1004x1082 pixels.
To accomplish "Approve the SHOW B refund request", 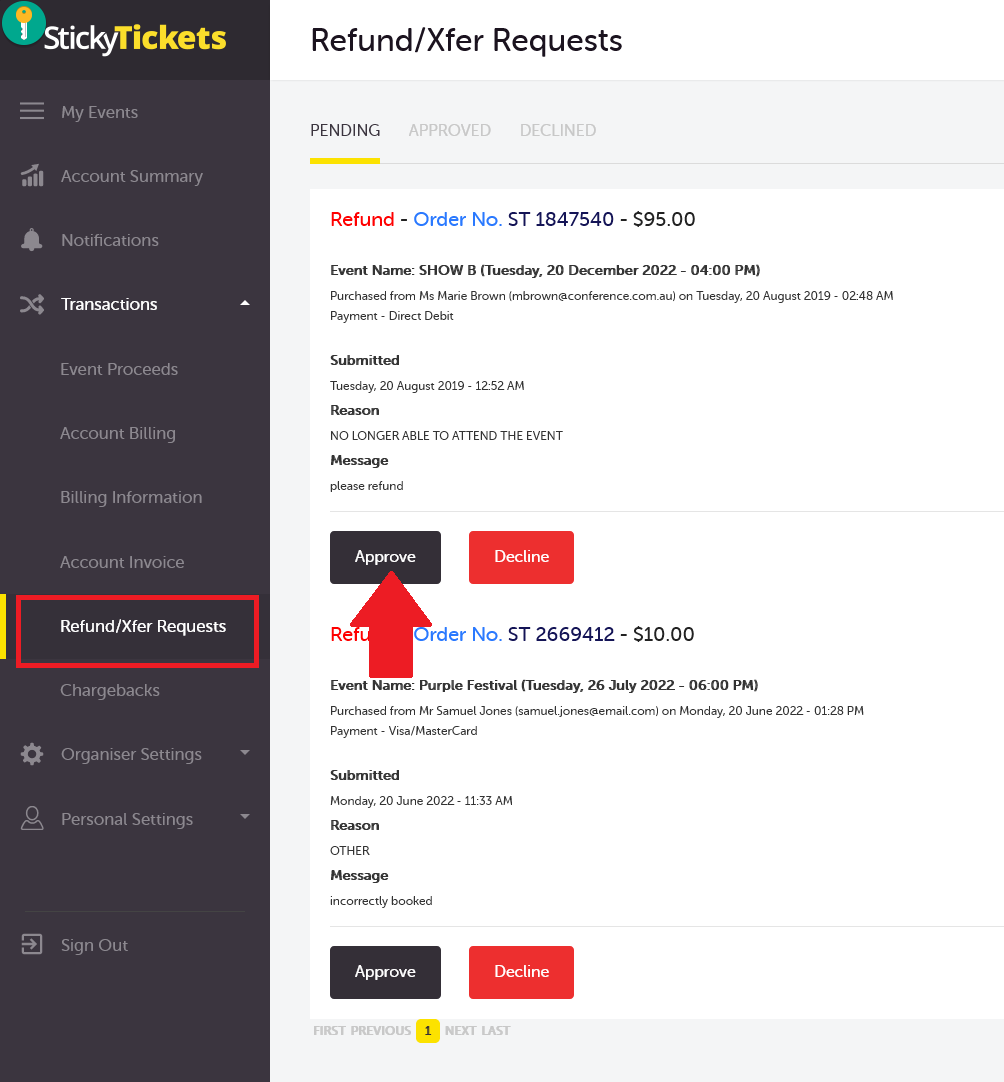I will [385, 557].
